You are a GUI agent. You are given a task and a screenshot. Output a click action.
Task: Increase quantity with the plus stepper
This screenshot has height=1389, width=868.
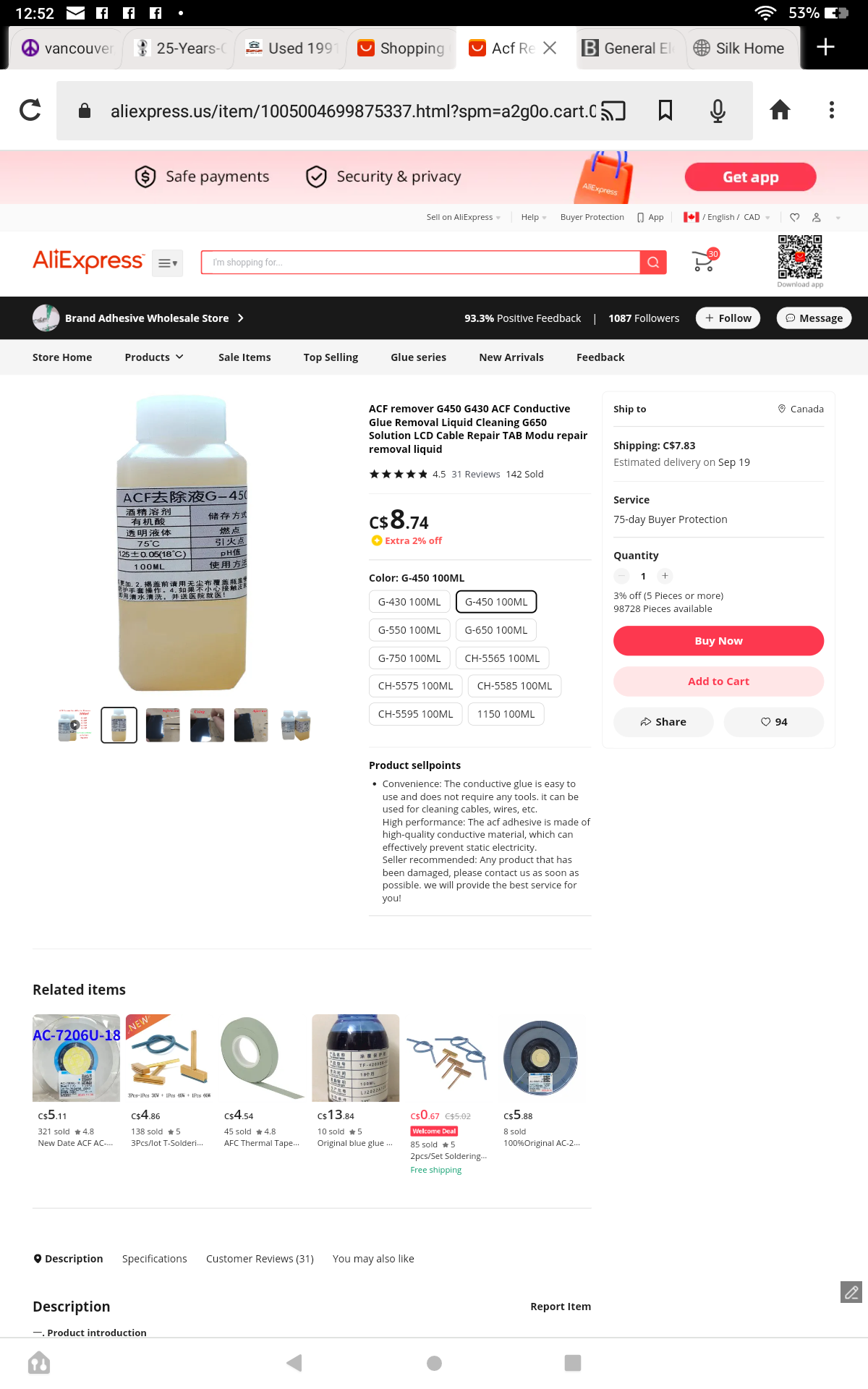[x=665, y=576]
